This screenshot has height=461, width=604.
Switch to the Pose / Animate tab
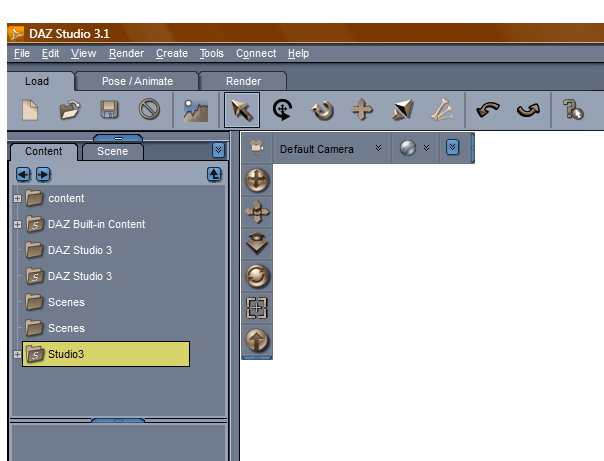[x=137, y=81]
